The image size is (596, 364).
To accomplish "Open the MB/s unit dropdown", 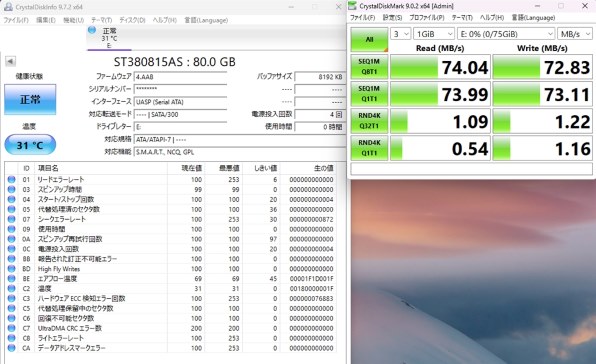I will point(575,34).
